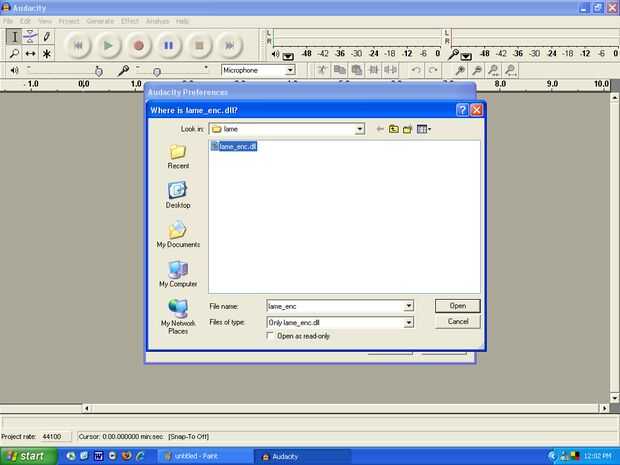Open output meter dropdown by speaker
The image size is (620, 465).
(288, 57)
